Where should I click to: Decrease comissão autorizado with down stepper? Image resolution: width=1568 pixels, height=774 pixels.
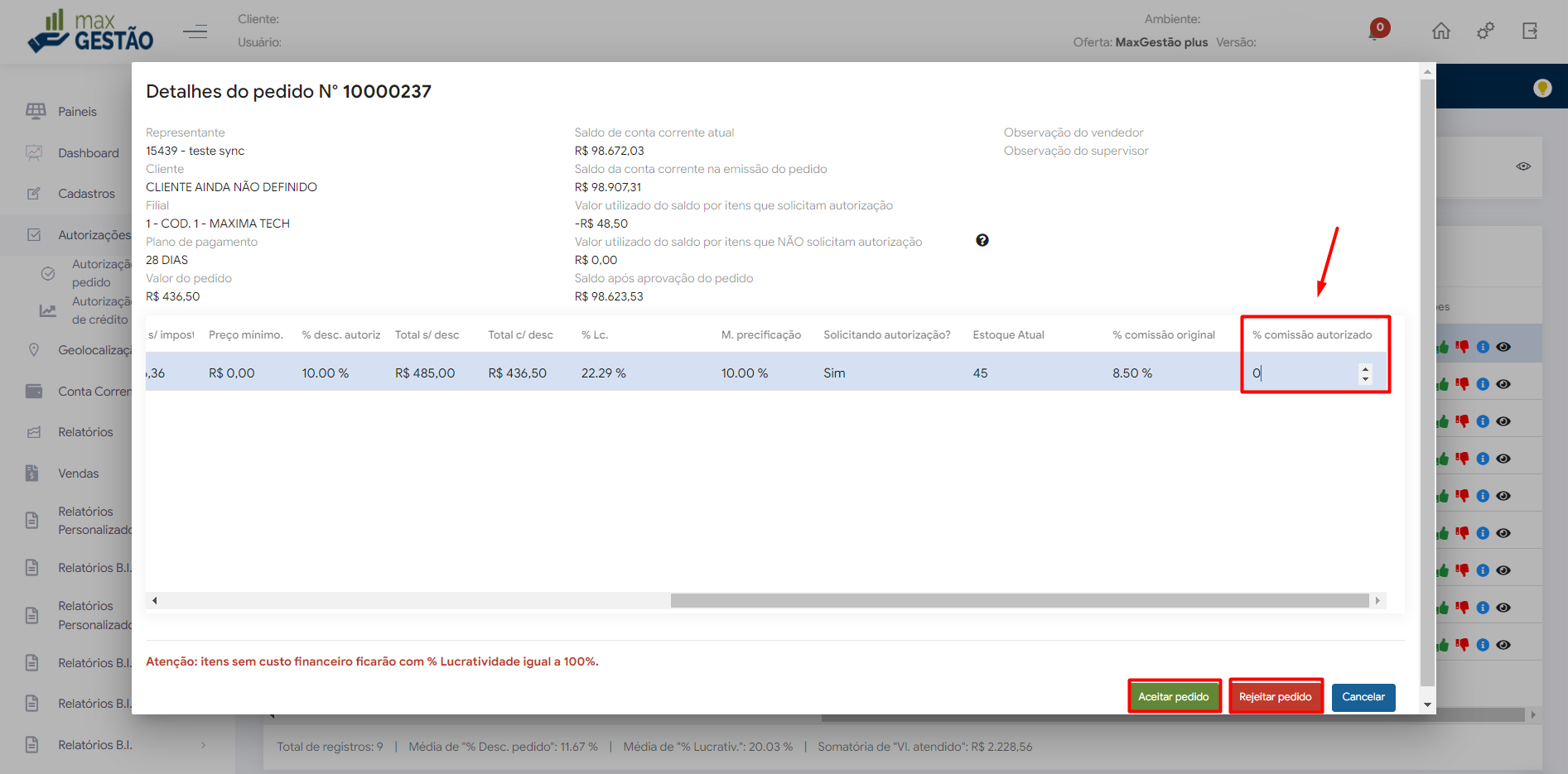[x=1366, y=379]
